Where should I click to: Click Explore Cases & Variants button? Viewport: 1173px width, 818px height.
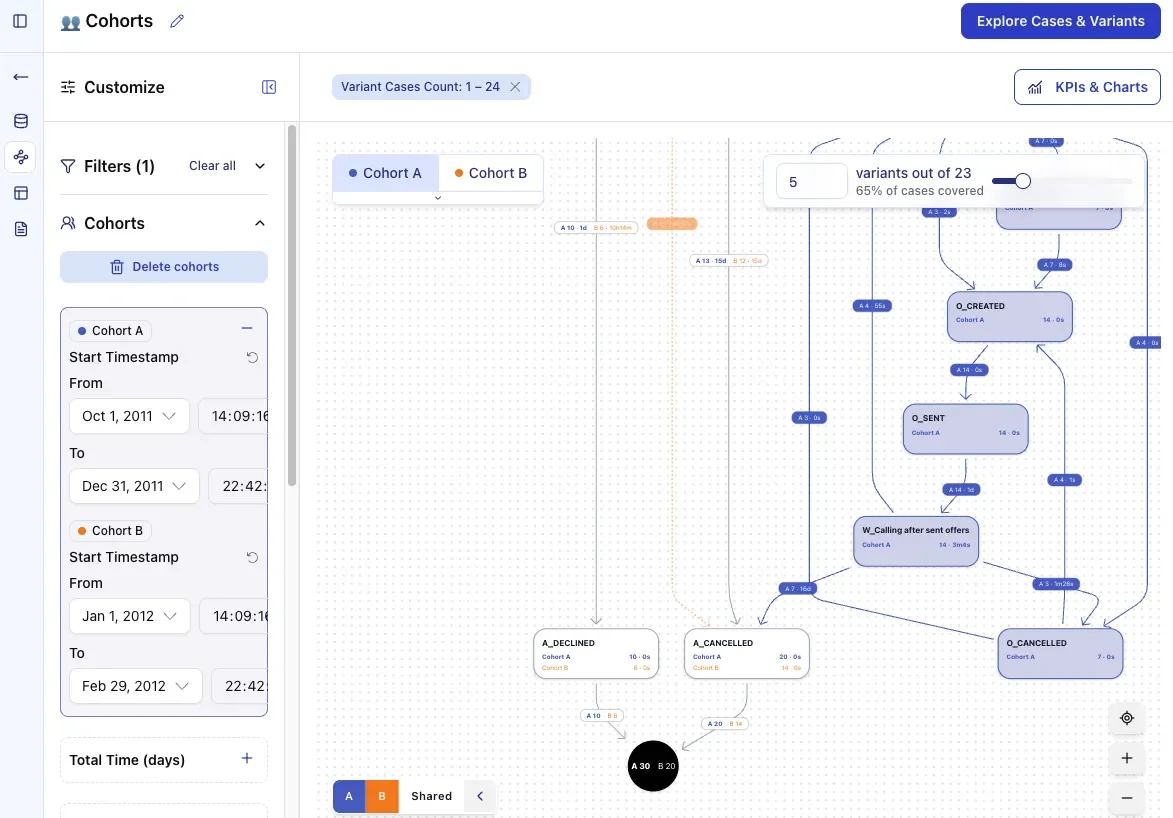(x=1061, y=21)
